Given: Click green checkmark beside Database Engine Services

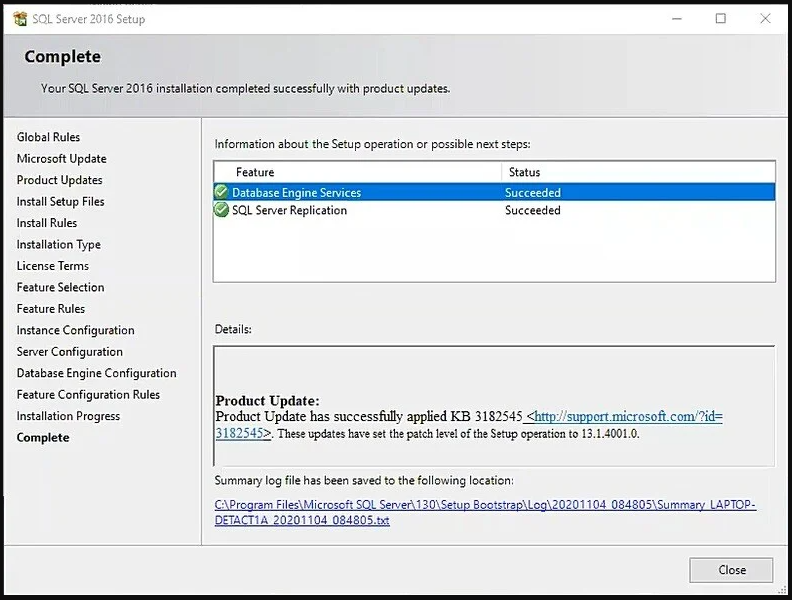Looking at the screenshot, I should tap(221, 192).
